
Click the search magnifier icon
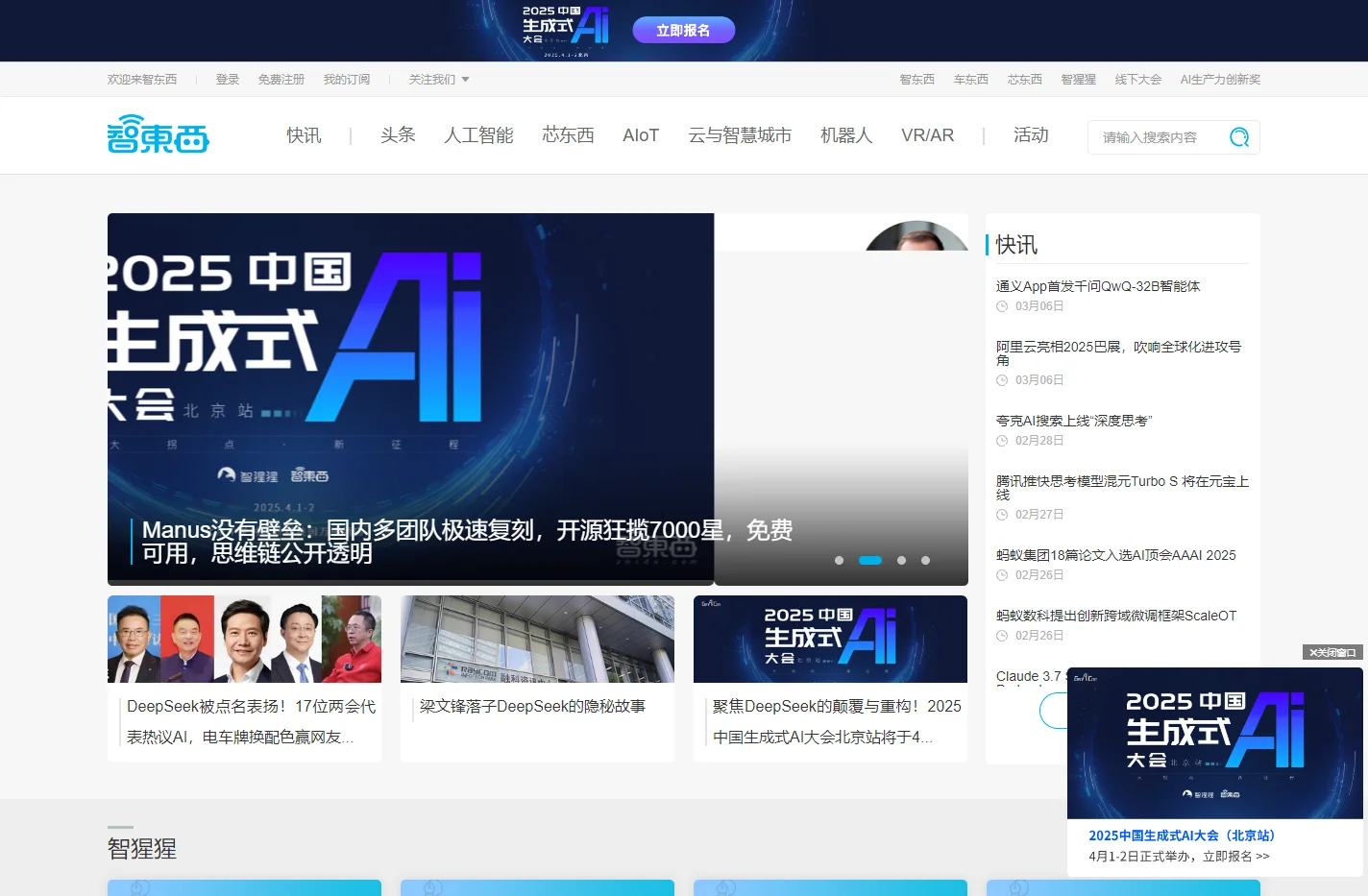pos(1239,137)
